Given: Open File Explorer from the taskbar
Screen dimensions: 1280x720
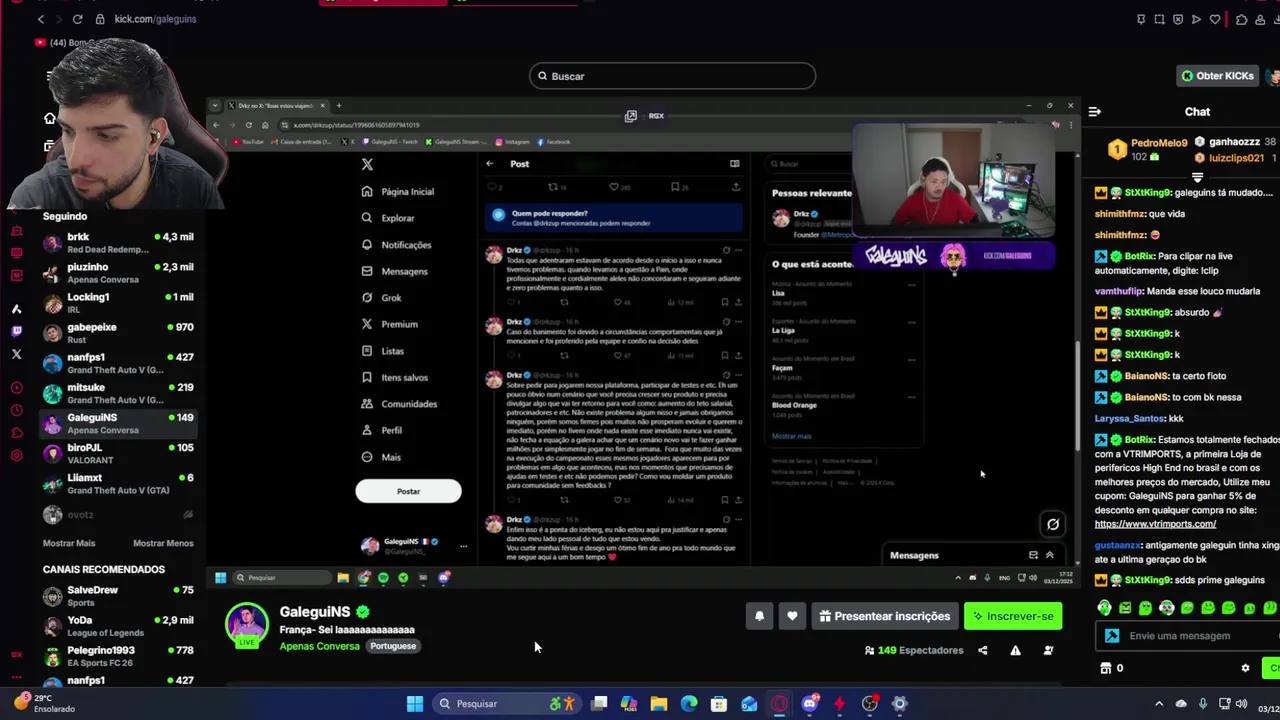Looking at the screenshot, I should pyautogui.click(x=659, y=704).
